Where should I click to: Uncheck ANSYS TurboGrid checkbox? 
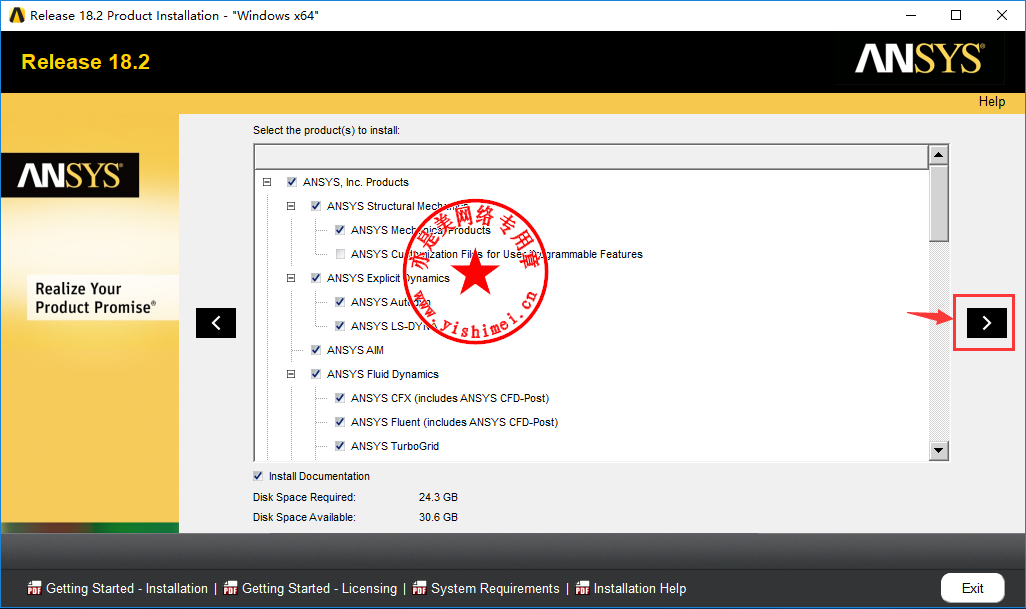click(x=340, y=446)
